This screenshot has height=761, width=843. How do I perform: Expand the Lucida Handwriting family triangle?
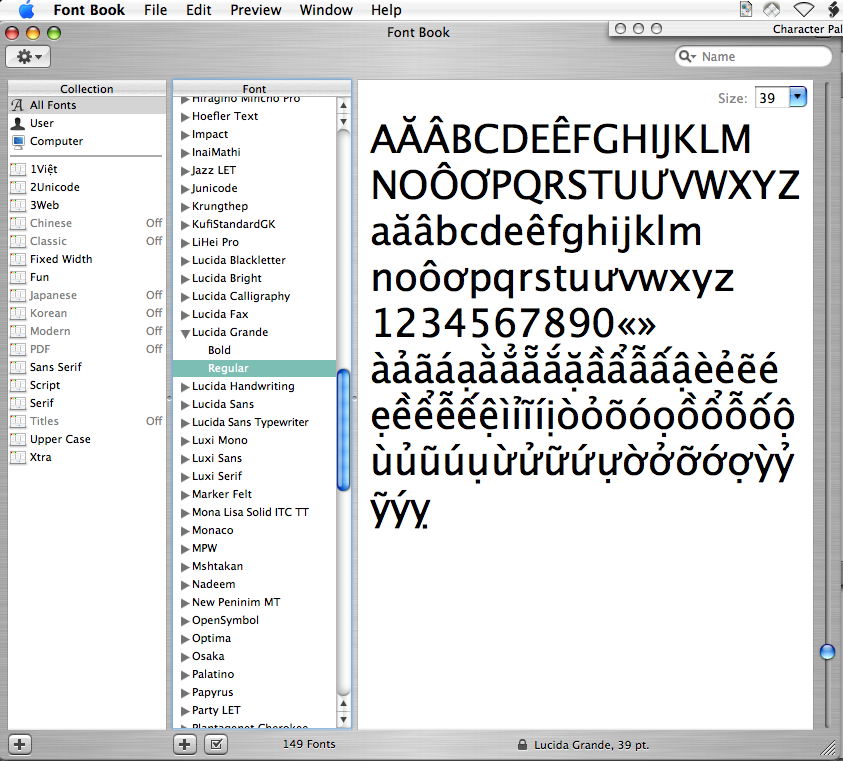[x=185, y=387]
